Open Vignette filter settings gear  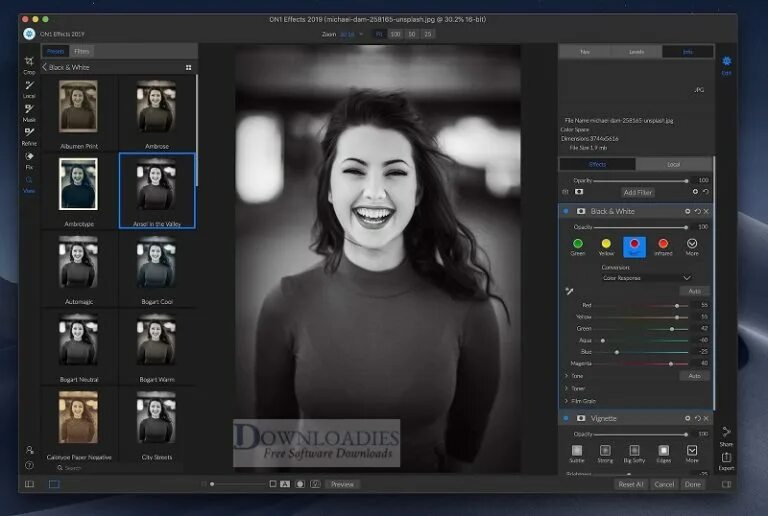pyautogui.click(x=688, y=419)
